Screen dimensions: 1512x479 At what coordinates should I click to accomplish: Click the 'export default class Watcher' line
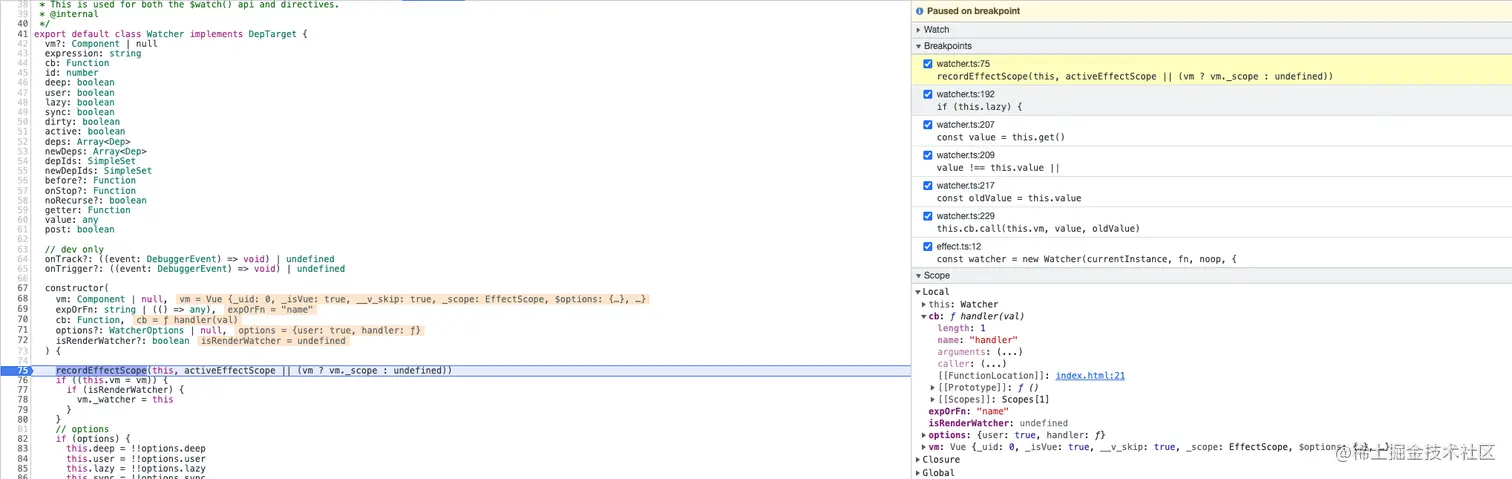pos(171,34)
